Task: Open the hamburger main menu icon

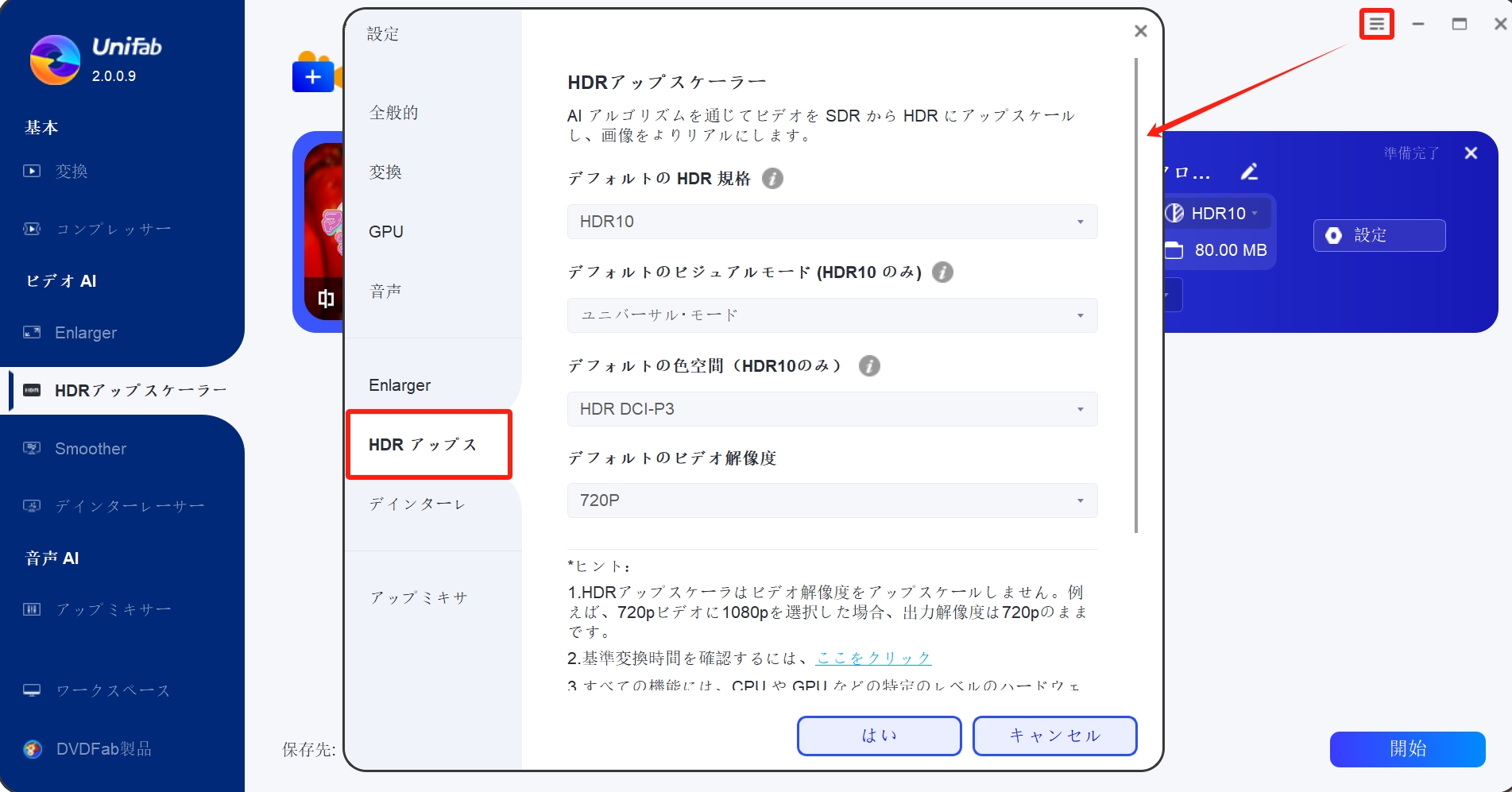Action: click(1377, 25)
